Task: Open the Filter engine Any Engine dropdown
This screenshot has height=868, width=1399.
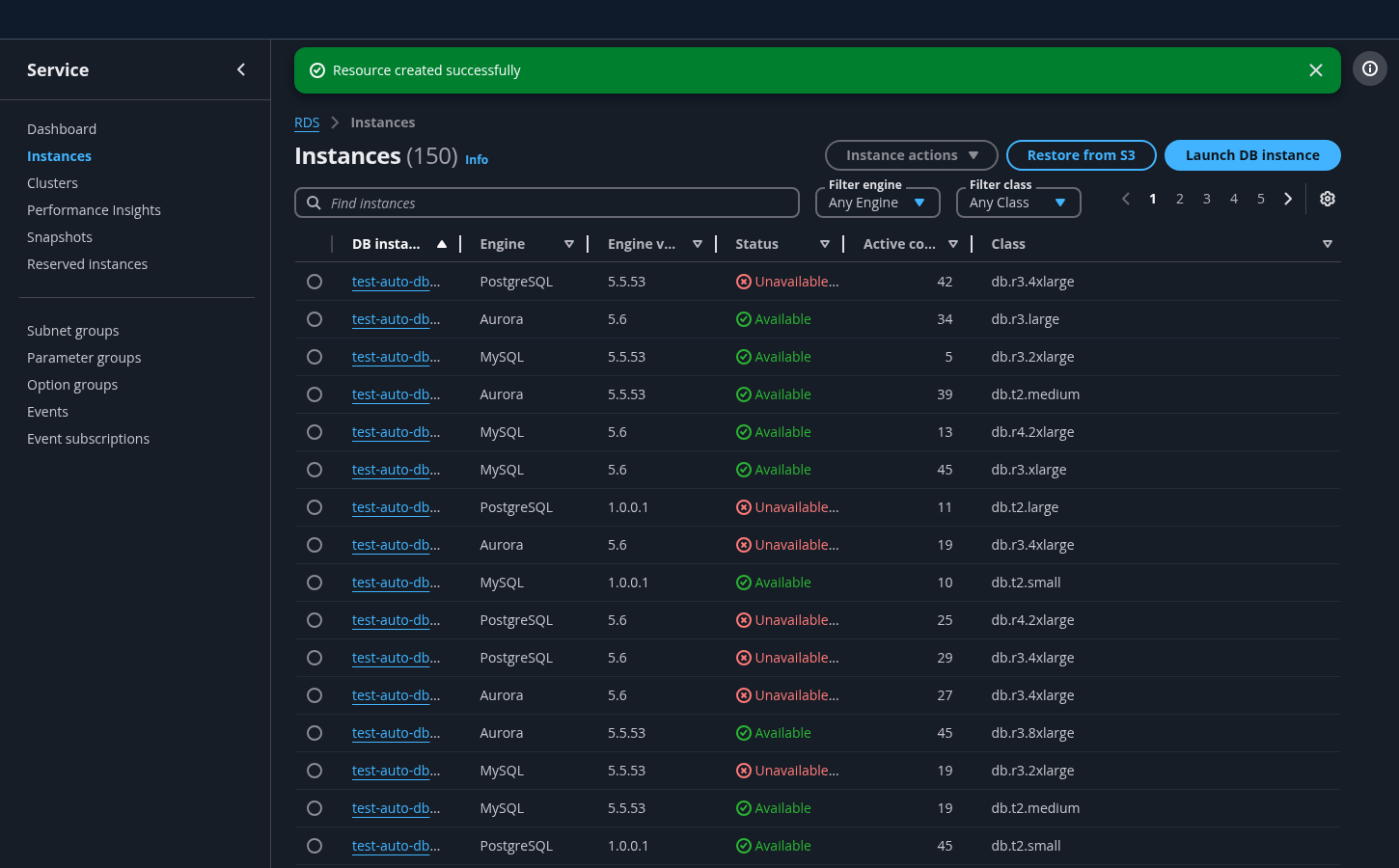Action: [877, 203]
